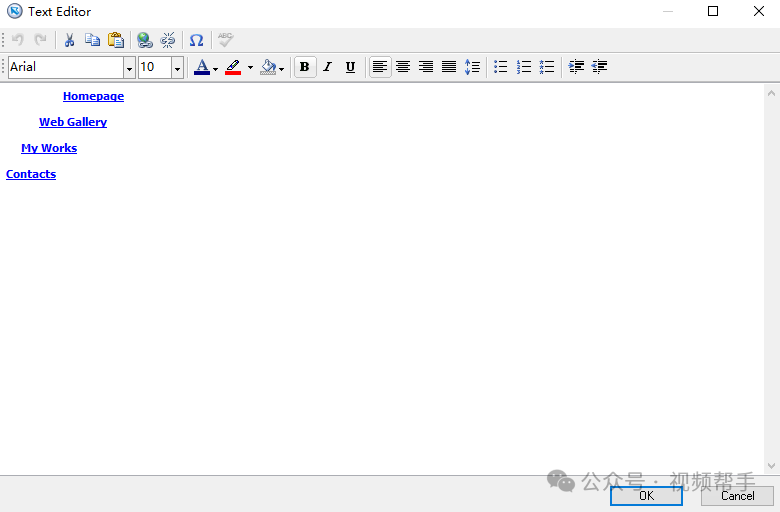
Task: Increase paragraph indent
Action: pyautogui.click(x=576, y=67)
